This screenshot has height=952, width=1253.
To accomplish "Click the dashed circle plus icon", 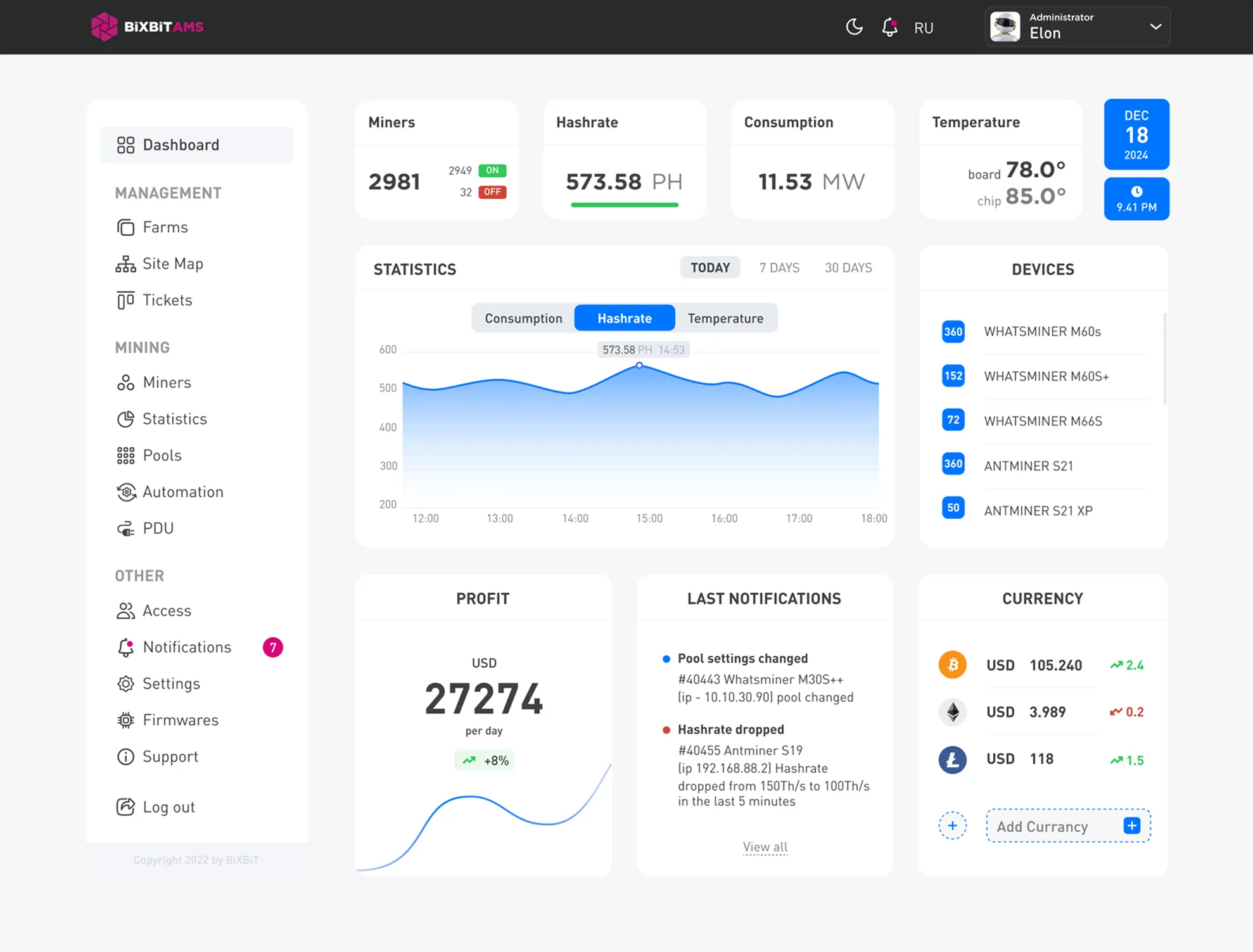I will pyautogui.click(x=952, y=825).
